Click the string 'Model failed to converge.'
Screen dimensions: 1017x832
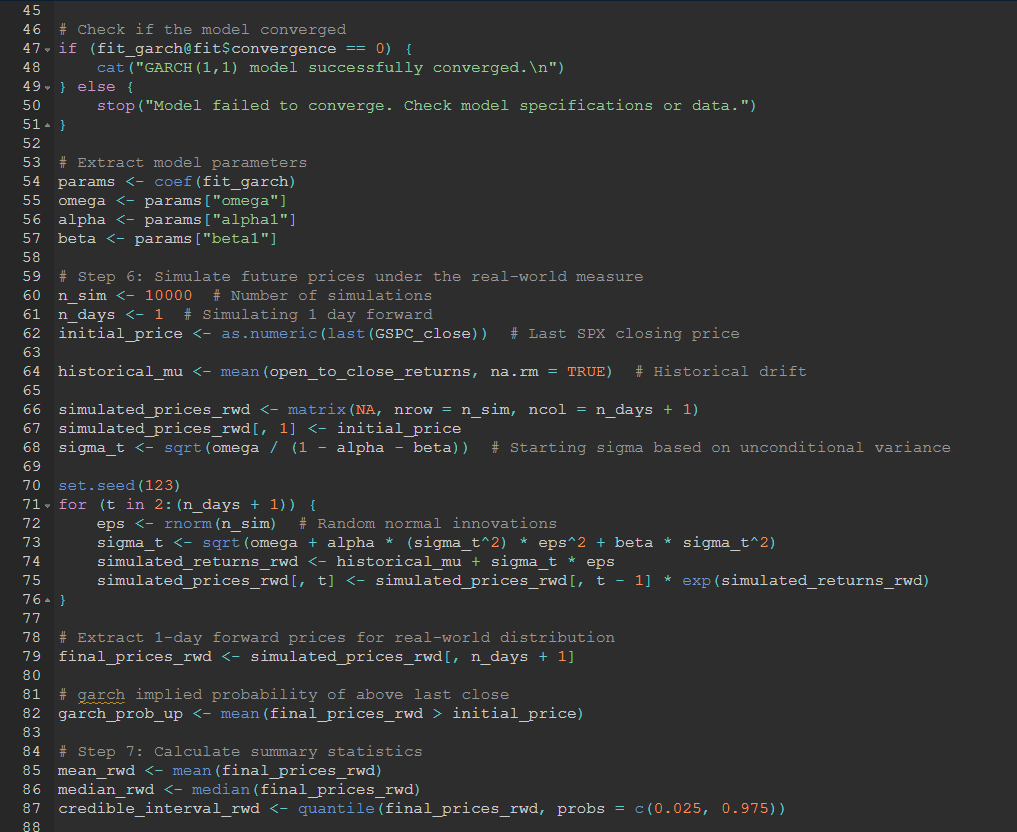[272, 106]
